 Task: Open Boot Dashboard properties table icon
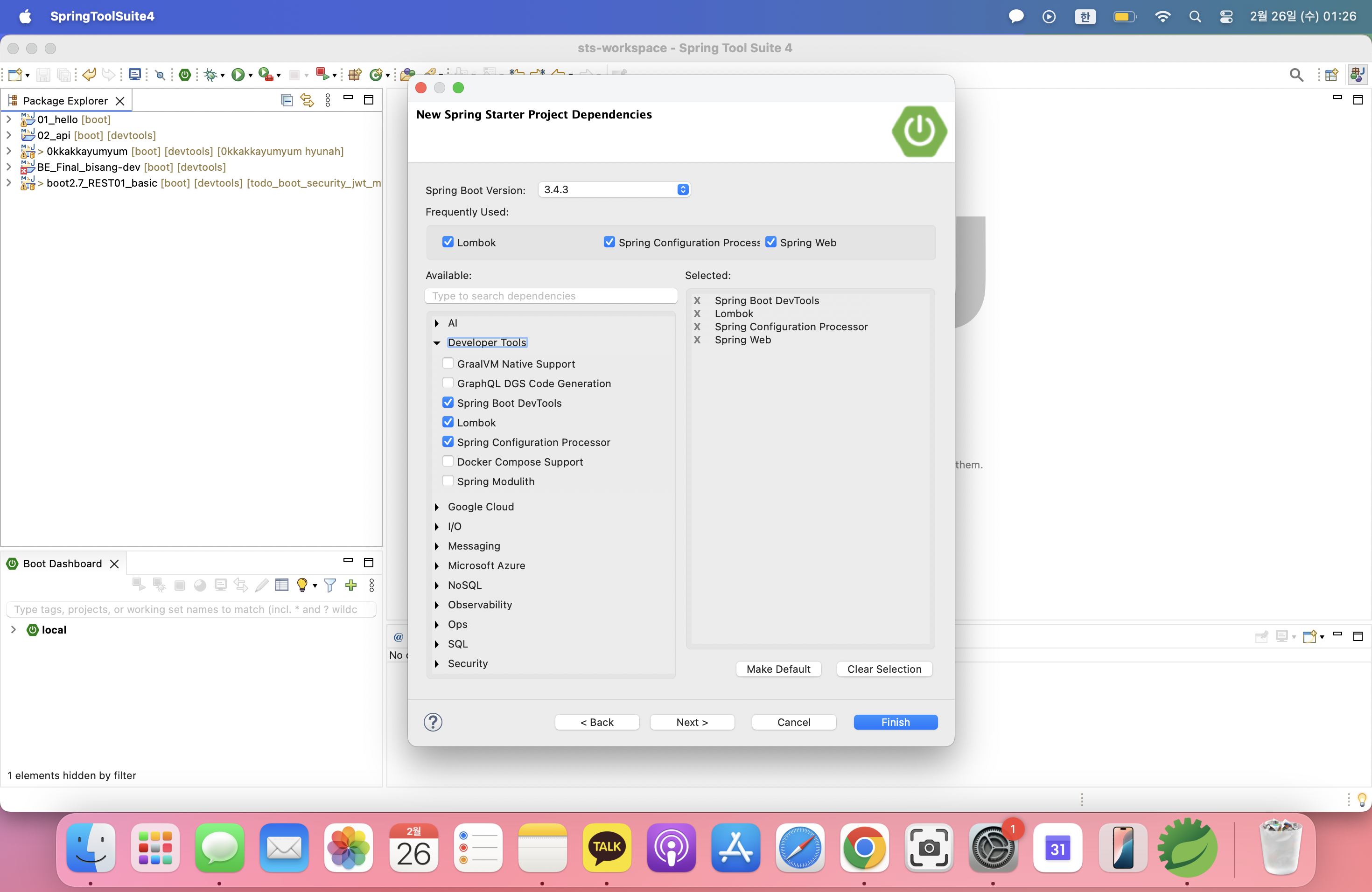pos(282,585)
